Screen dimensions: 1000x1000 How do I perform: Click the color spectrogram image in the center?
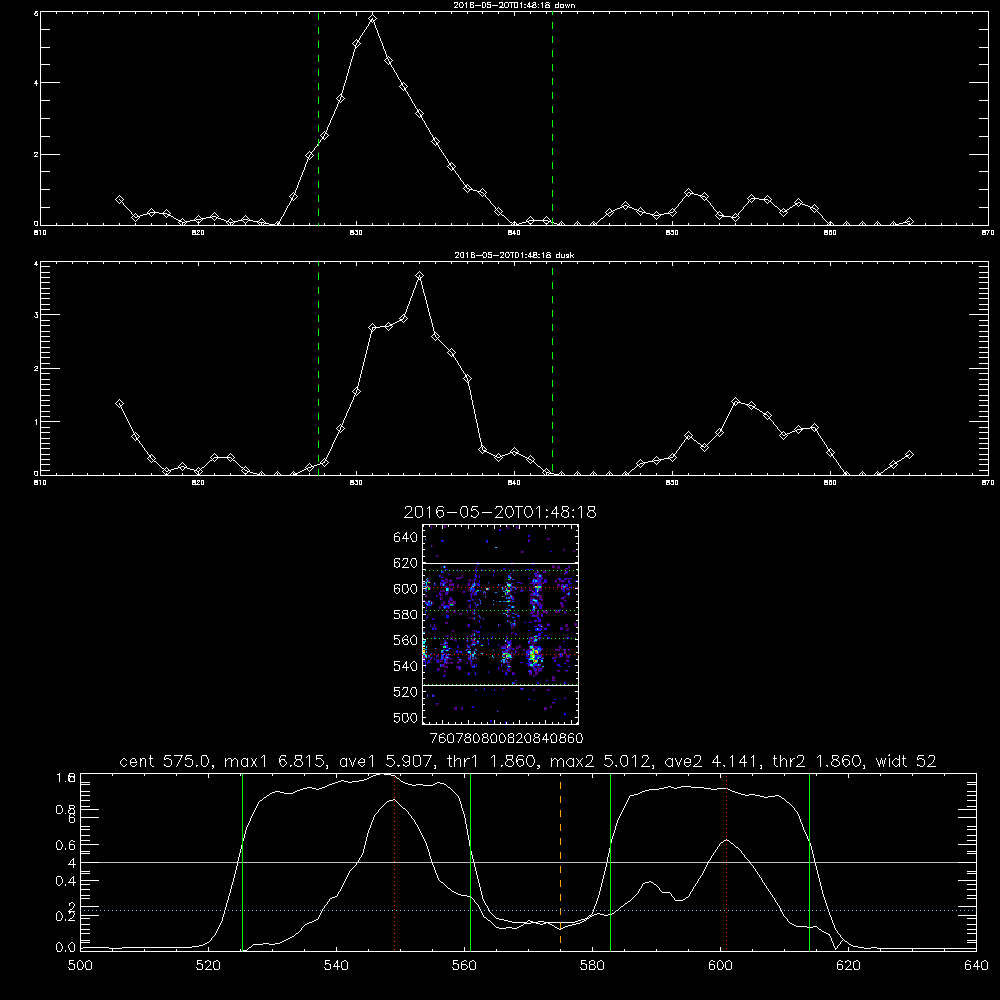(501, 624)
